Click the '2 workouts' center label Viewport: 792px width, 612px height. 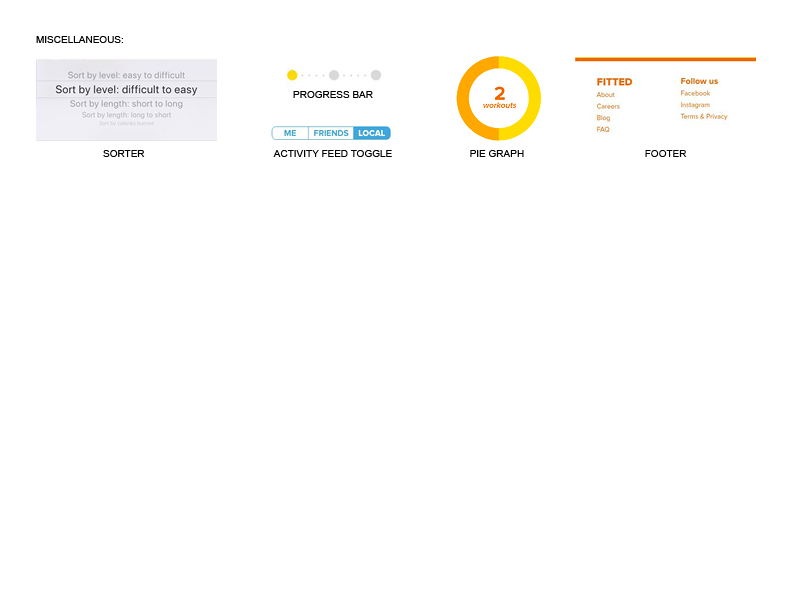tap(500, 97)
